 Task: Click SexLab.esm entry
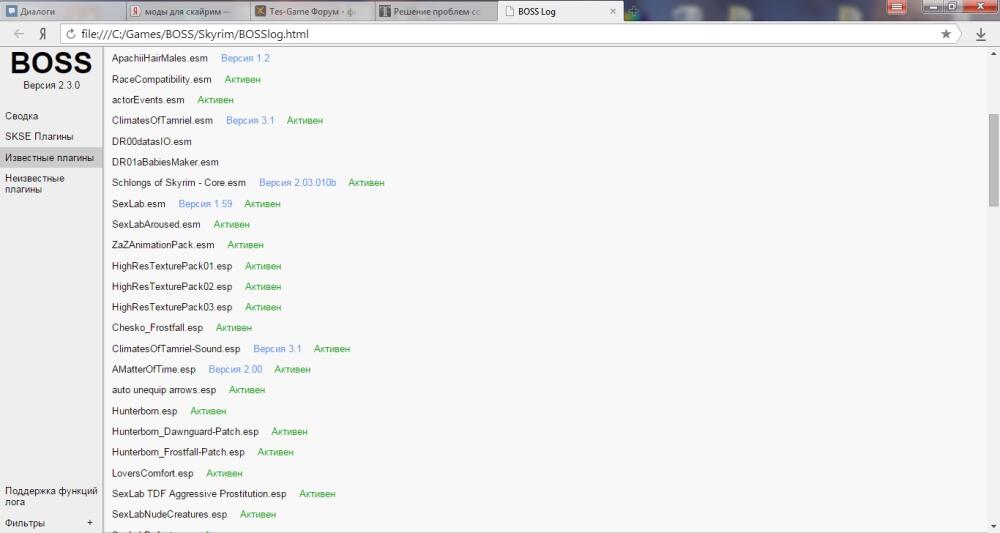tap(138, 203)
